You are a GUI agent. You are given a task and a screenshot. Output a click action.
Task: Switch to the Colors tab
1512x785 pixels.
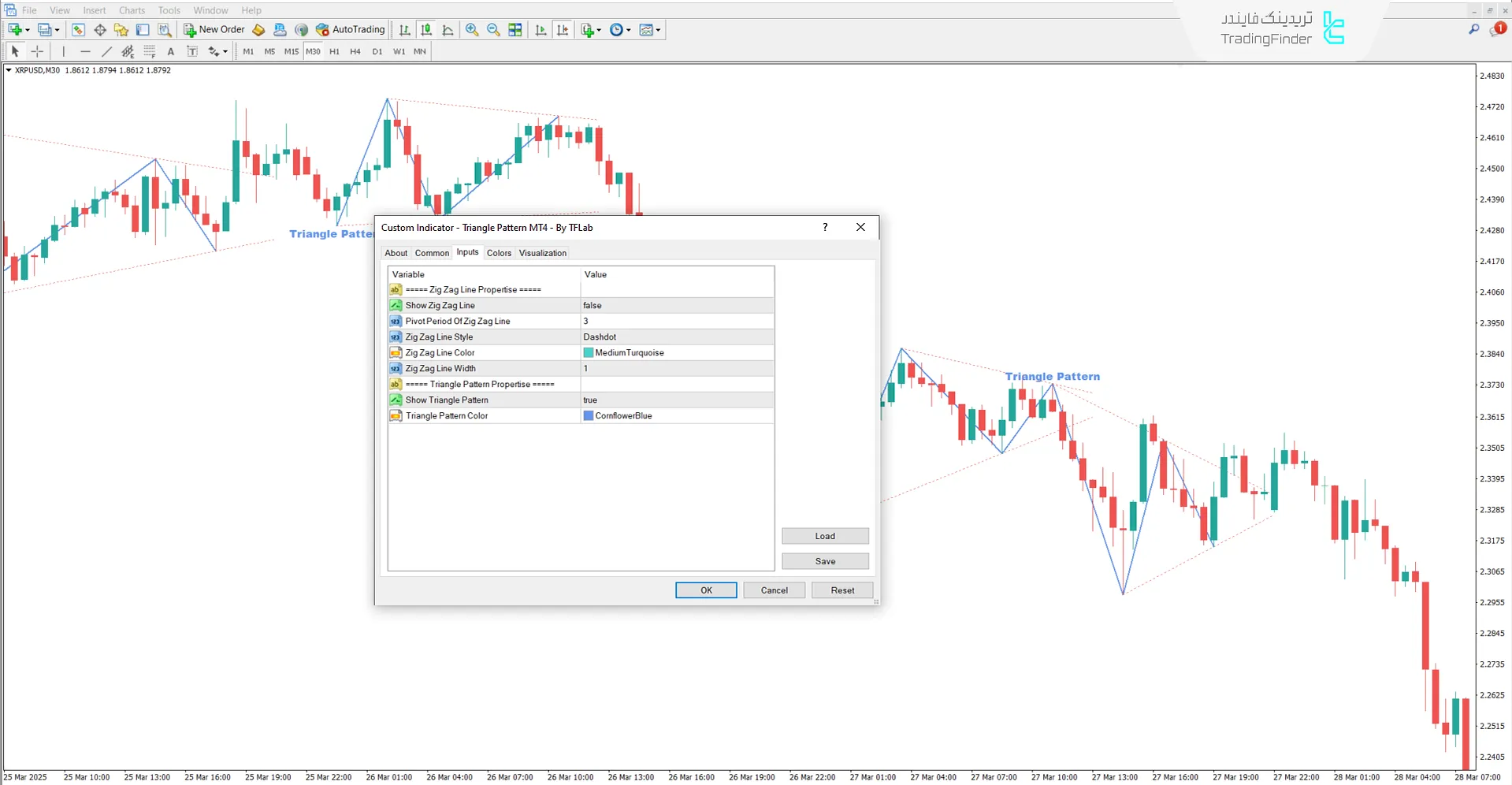498,252
